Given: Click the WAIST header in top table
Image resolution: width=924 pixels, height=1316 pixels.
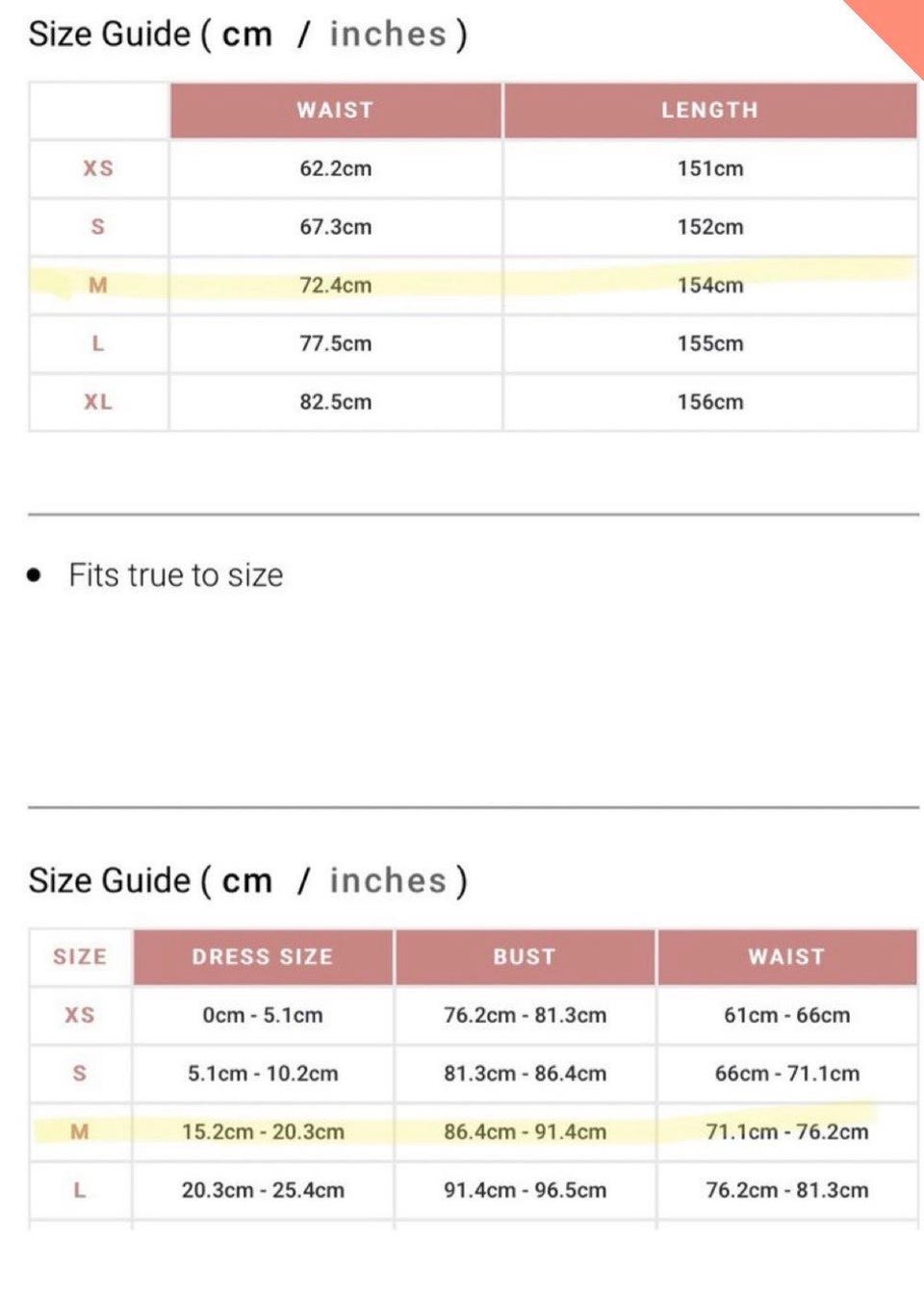Looking at the screenshot, I should (335, 111).
